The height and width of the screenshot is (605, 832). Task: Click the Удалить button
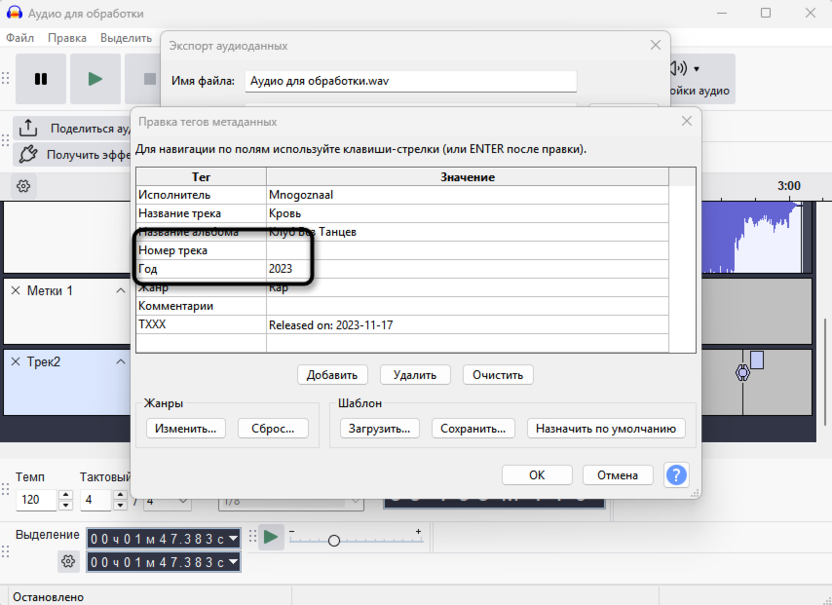pos(415,375)
